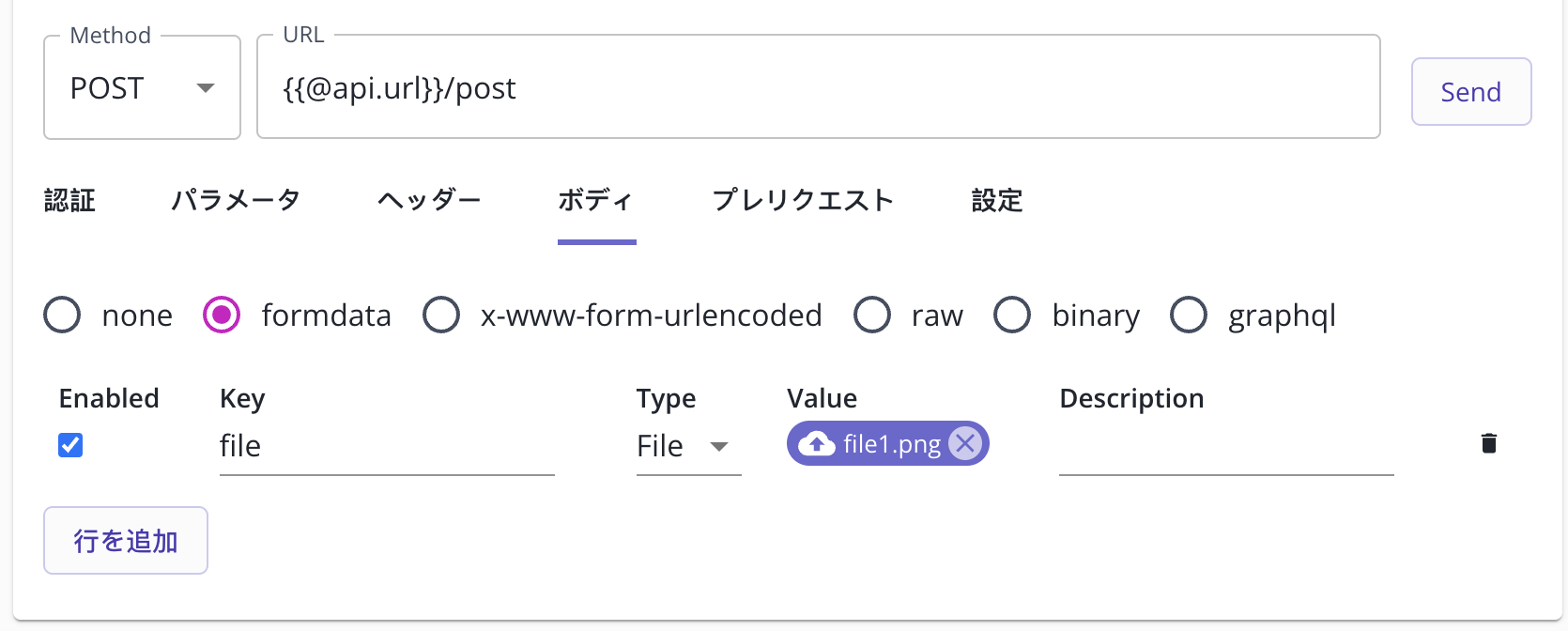Select the ボディ tab

coord(596,200)
